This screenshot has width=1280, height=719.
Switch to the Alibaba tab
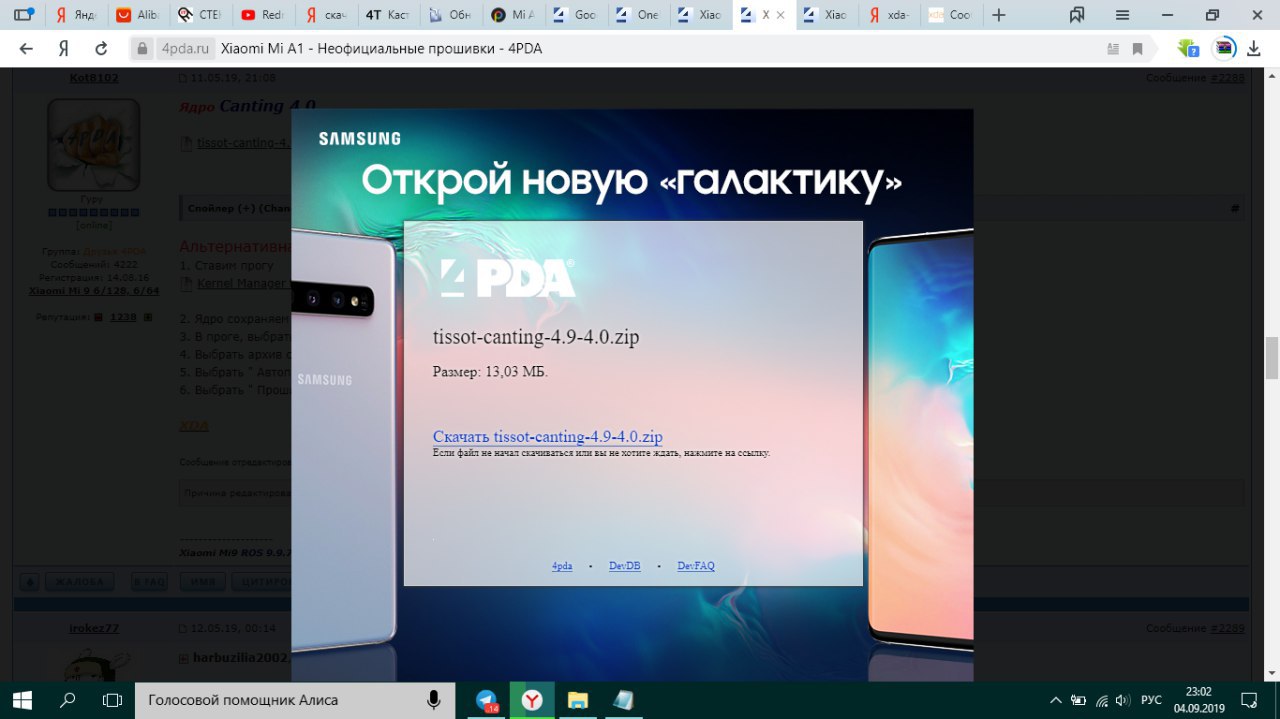point(137,15)
